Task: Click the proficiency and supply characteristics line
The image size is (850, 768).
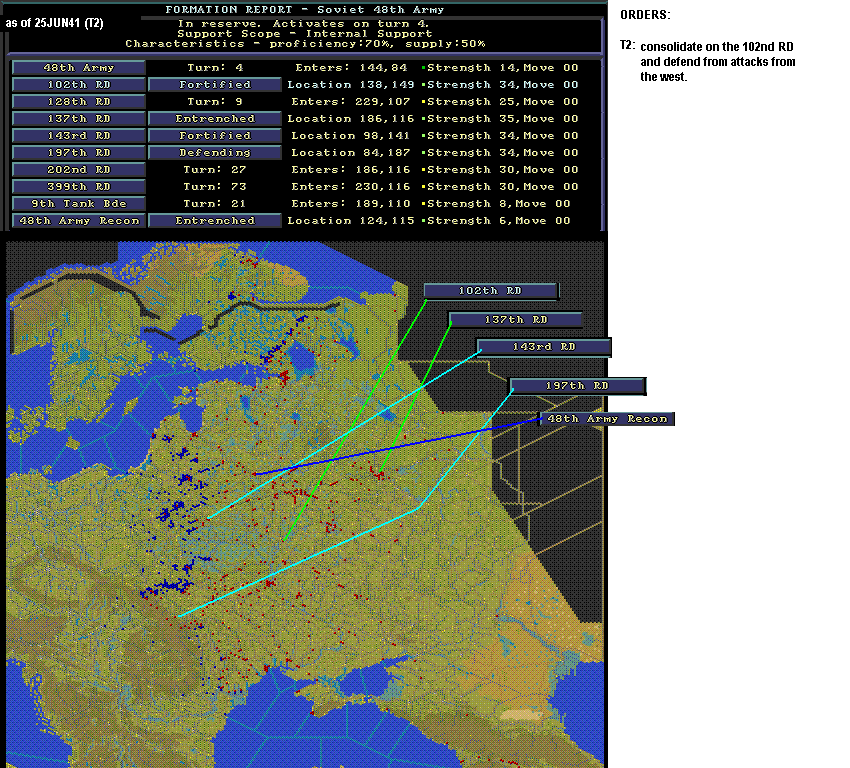Action: click(x=305, y=44)
